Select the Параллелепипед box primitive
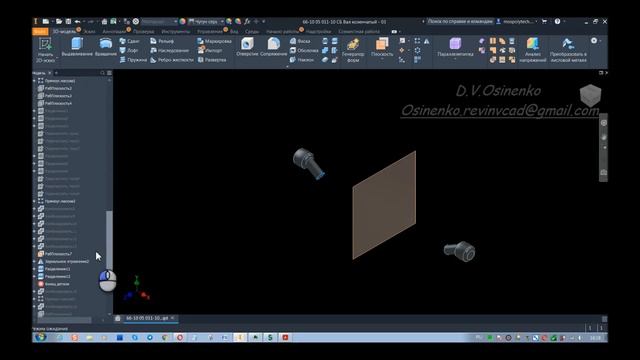This screenshot has width=640, height=360. [455, 47]
